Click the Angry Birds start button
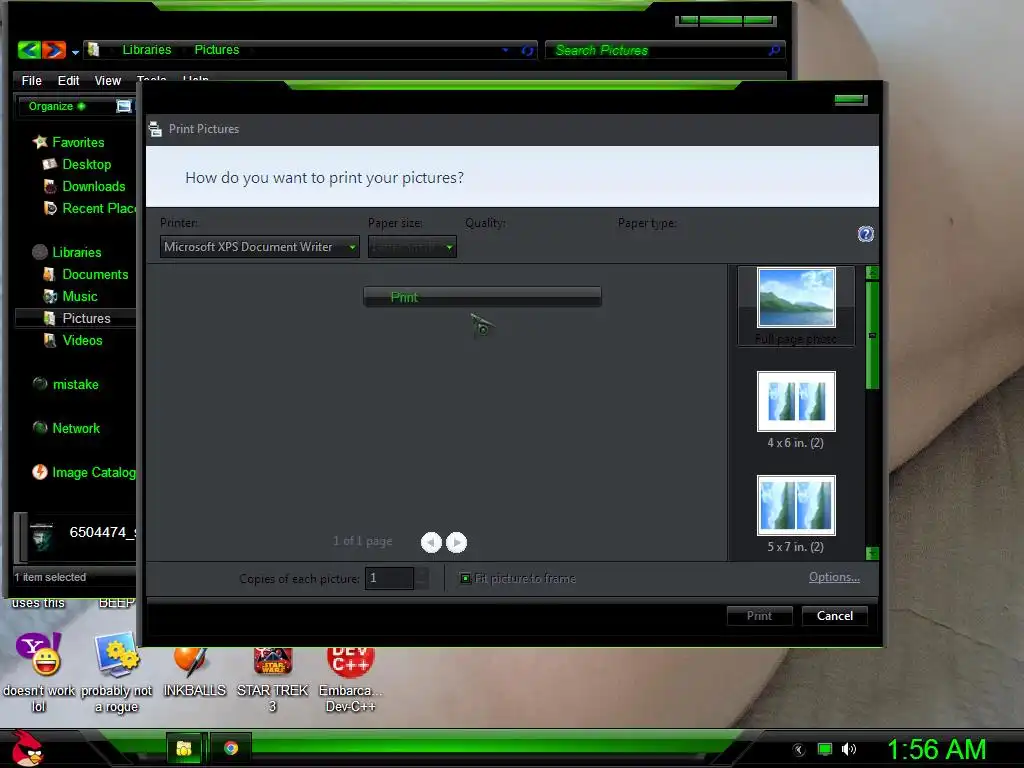 point(27,748)
